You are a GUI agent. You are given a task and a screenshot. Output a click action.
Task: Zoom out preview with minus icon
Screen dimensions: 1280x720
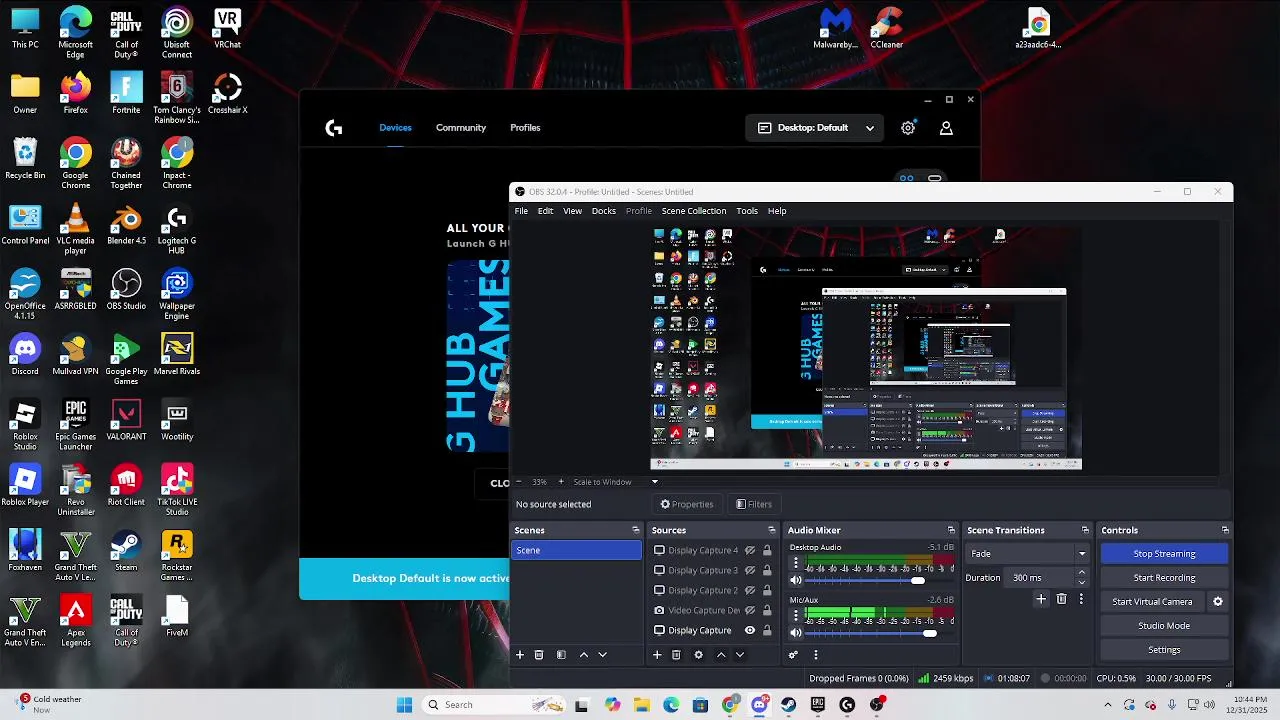pos(518,482)
